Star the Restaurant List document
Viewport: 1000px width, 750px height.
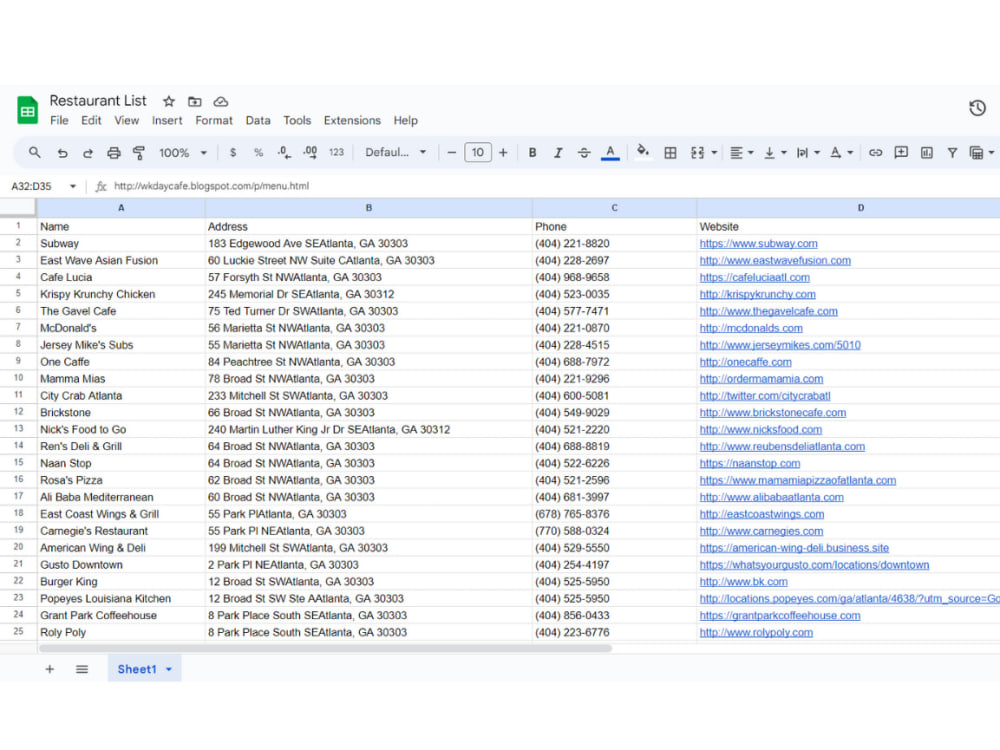[168, 101]
